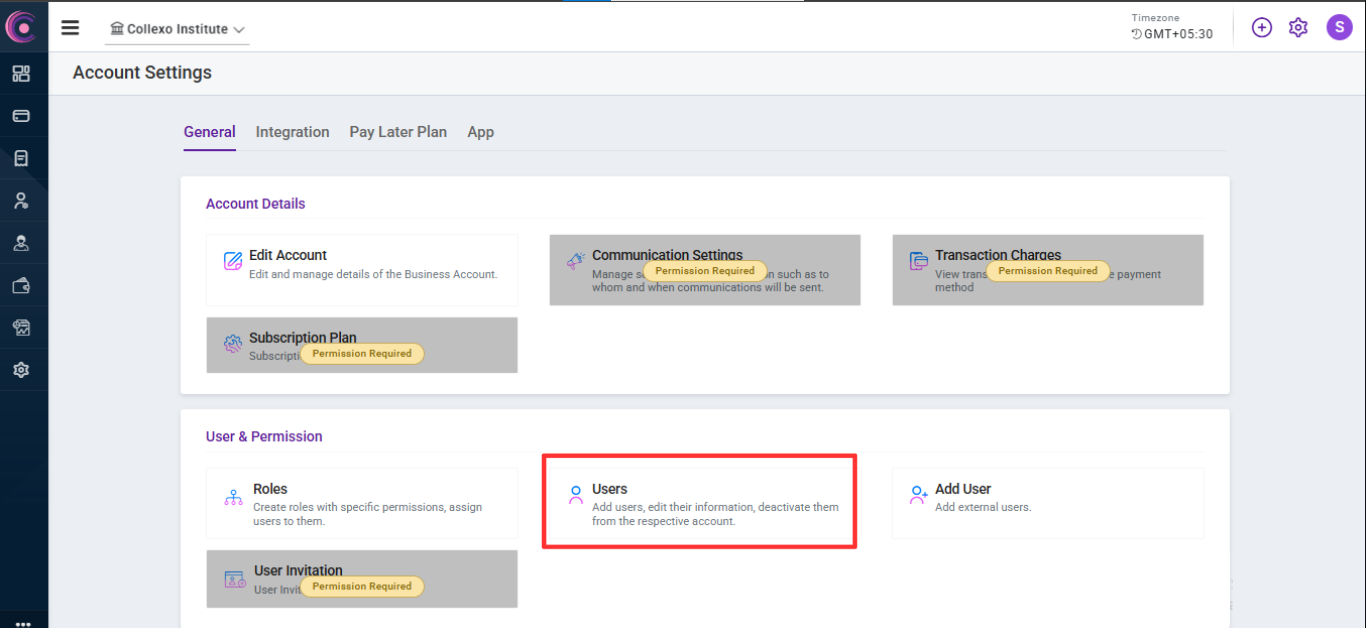Click the Add User card
This screenshot has width=1366, height=628.
click(1047, 503)
